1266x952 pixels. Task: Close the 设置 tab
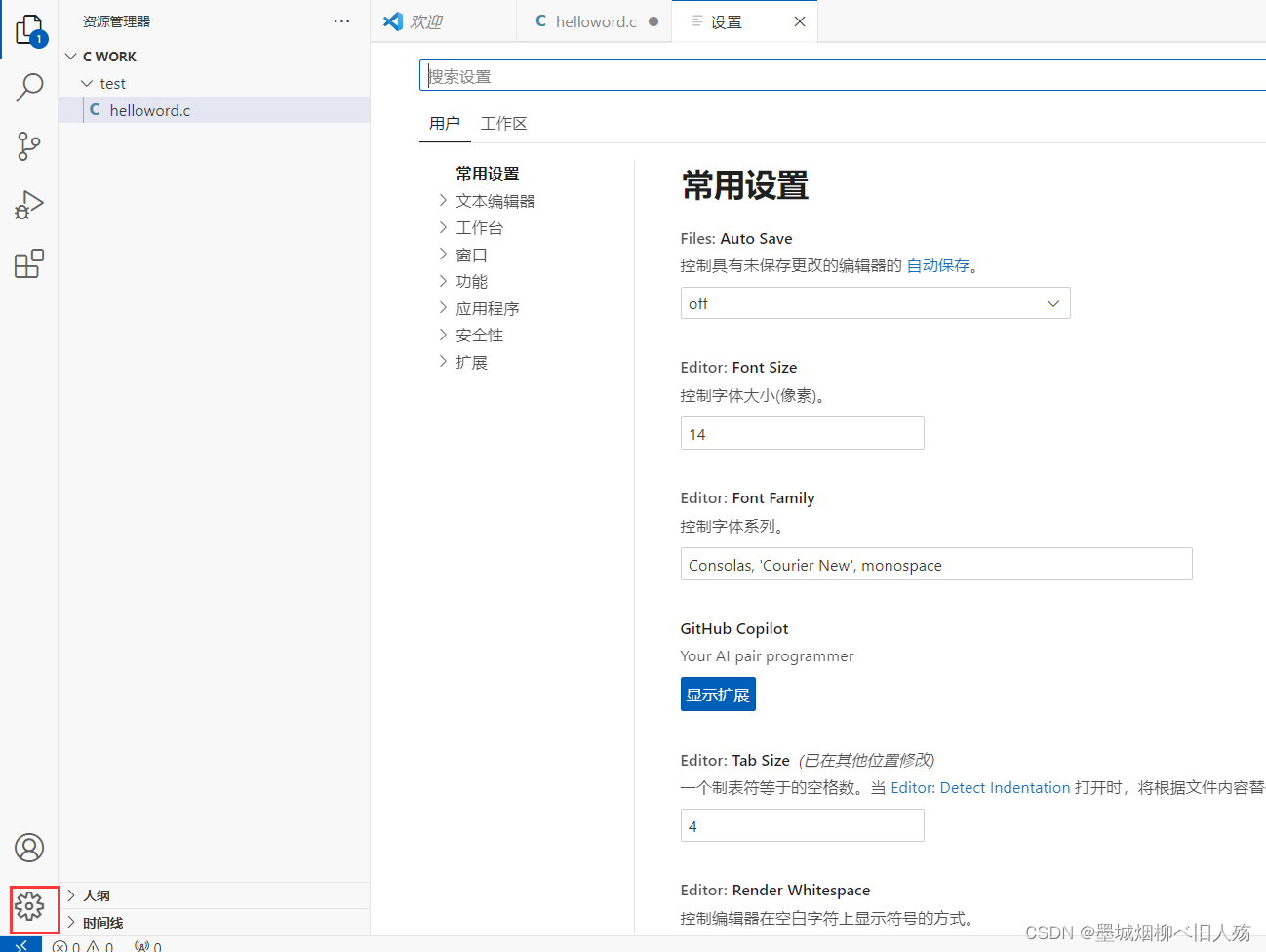[800, 21]
